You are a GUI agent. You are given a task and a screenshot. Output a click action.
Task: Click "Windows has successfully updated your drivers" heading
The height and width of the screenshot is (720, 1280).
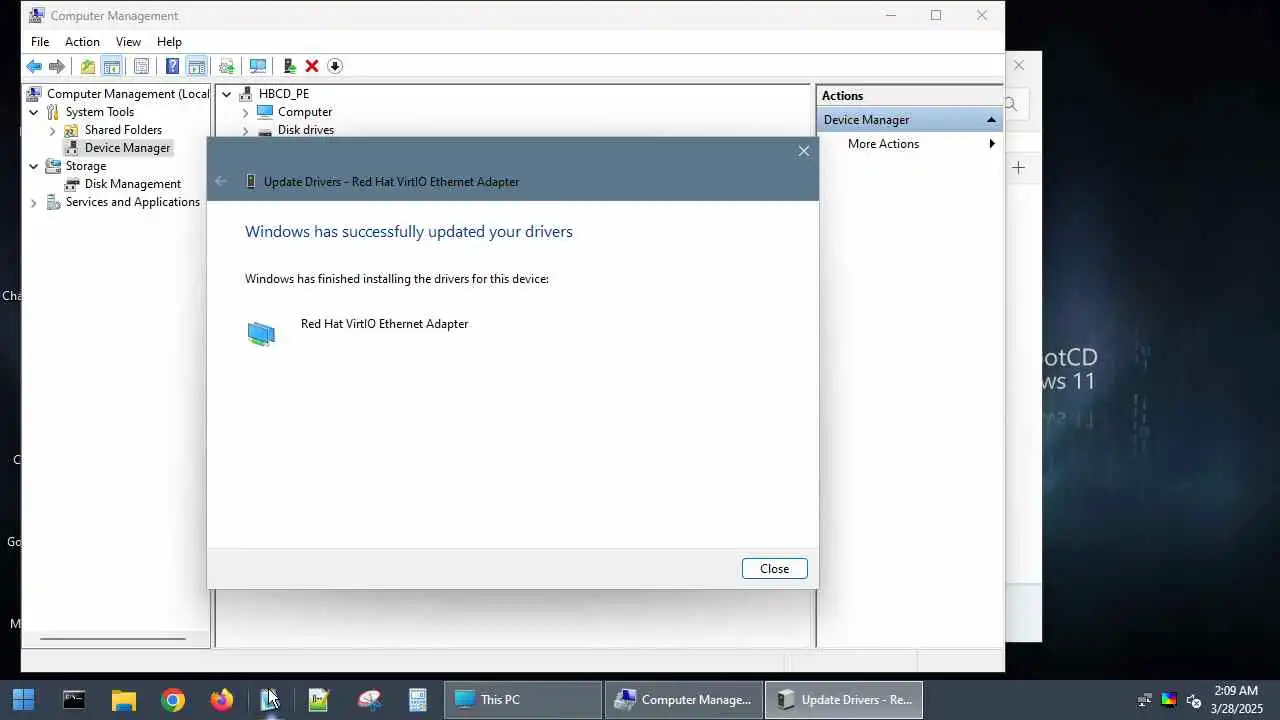(x=409, y=232)
